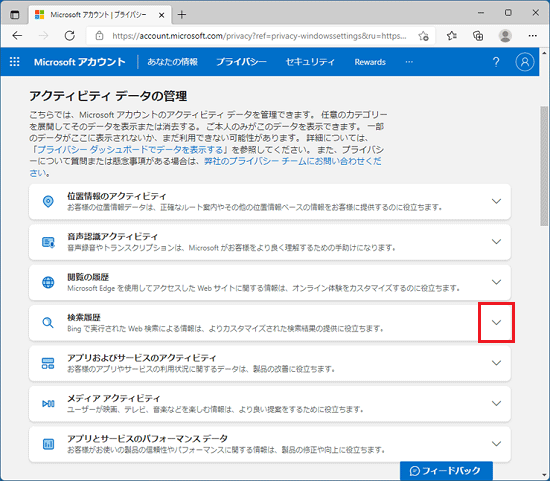Close the Microsoft アカウント tab

point(161,15)
